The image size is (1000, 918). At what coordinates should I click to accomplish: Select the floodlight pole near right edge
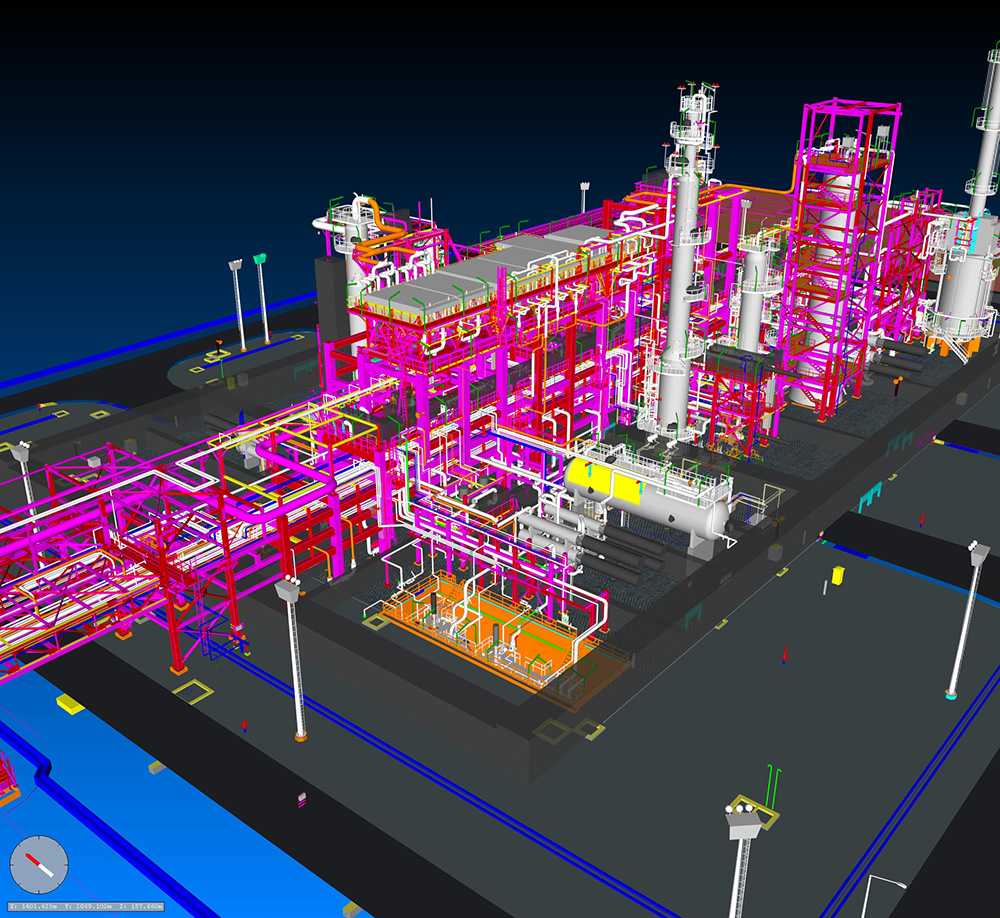pos(966,620)
